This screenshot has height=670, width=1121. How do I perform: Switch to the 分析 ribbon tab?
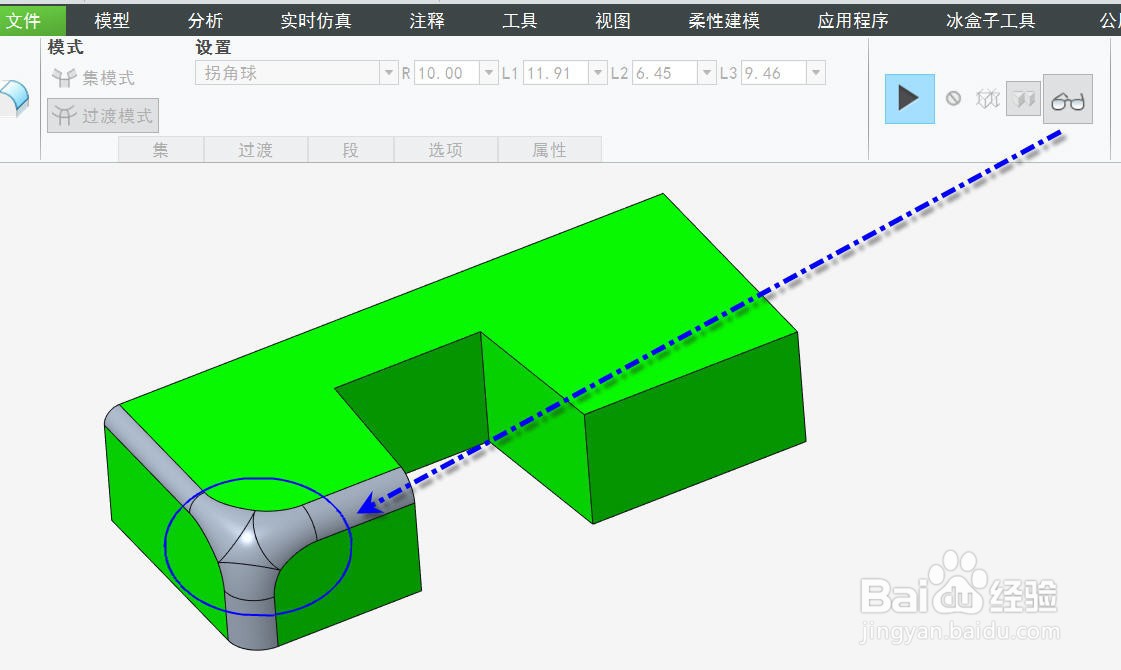point(205,21)
